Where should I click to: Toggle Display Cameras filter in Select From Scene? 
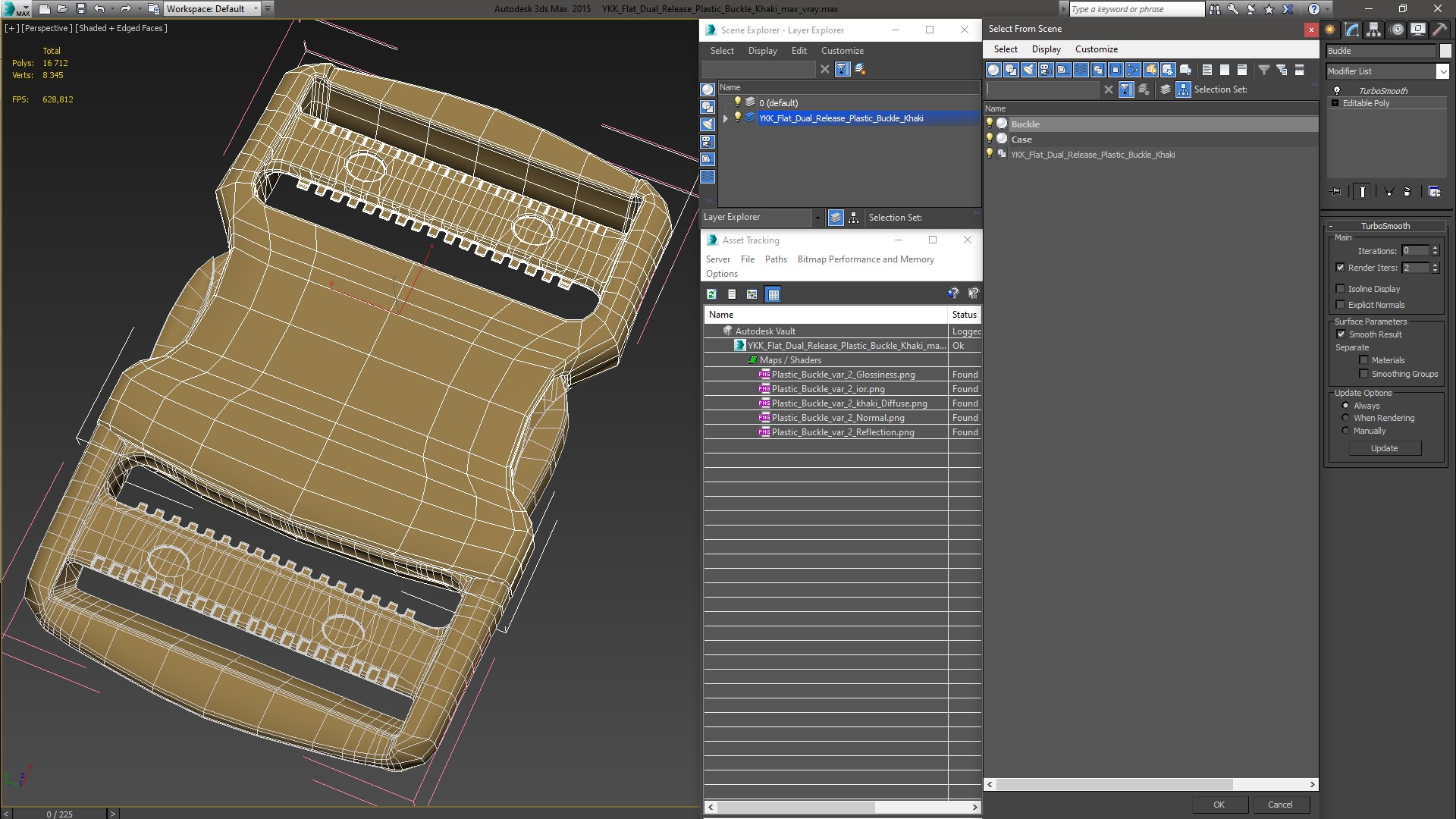[x=1046, y=70]
